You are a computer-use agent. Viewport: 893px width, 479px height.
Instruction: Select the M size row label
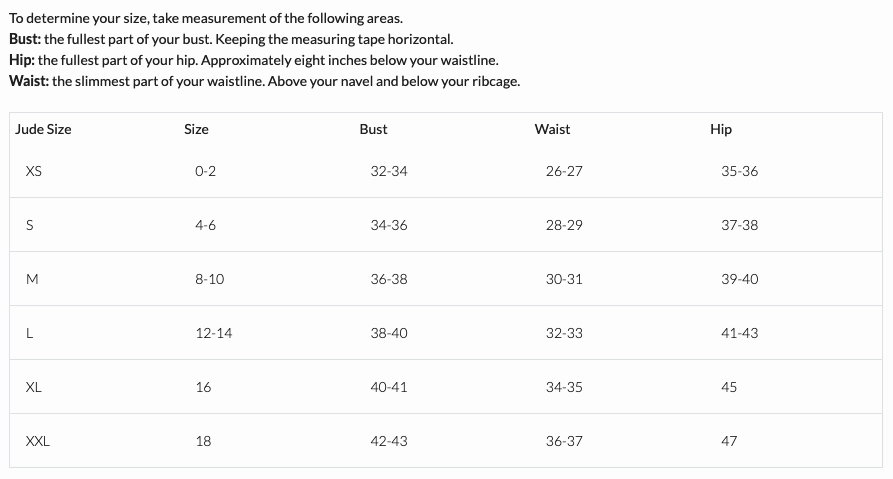(x=31, y=279)
